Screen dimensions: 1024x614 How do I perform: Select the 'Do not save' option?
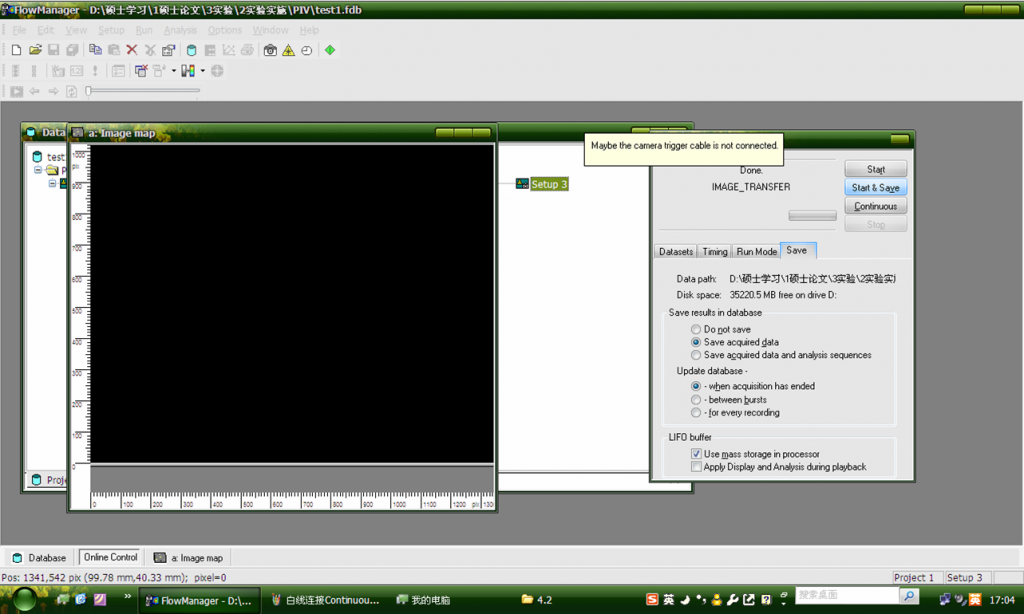click(x=696, y=329)
